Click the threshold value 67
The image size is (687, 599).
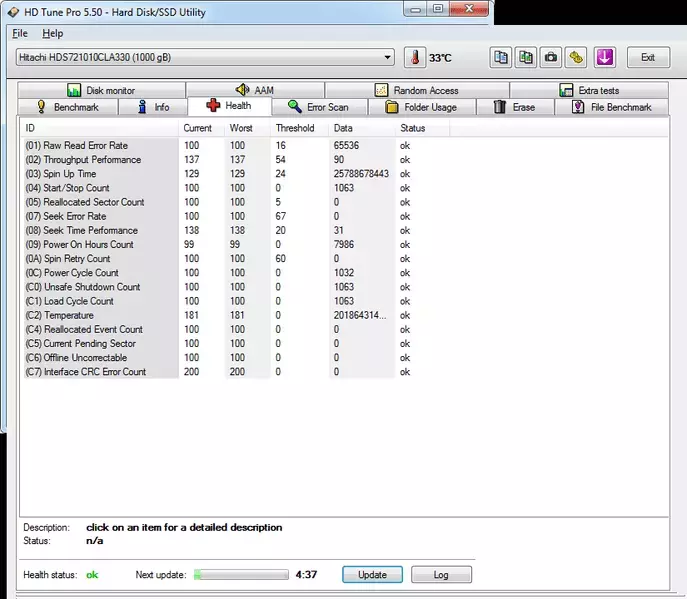(x=280, y=216)
